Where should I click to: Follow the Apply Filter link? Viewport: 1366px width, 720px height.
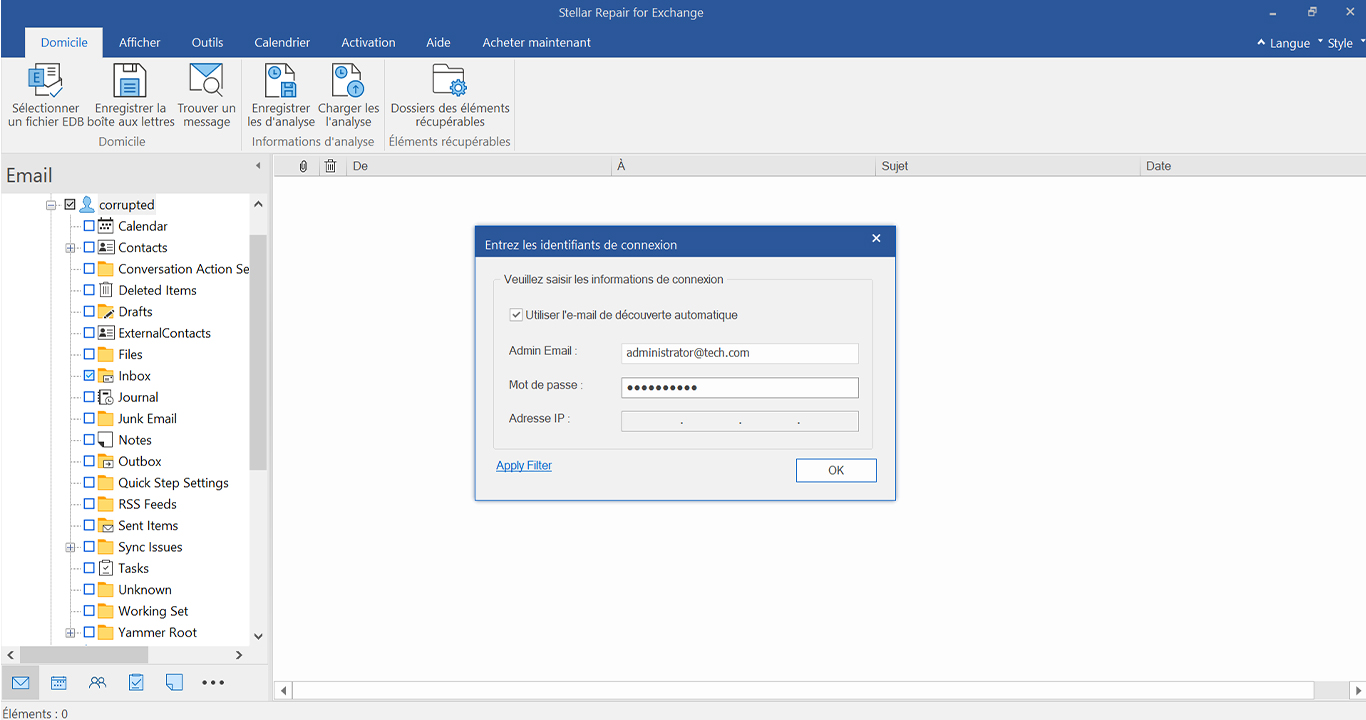(524, 466)
